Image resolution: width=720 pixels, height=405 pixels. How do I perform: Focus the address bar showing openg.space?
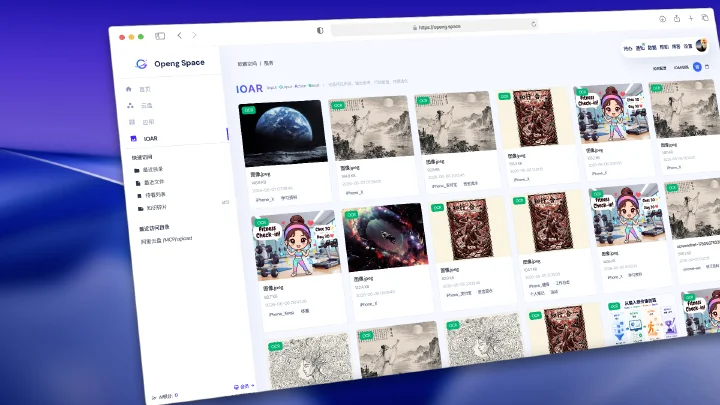tap(434, 27)
